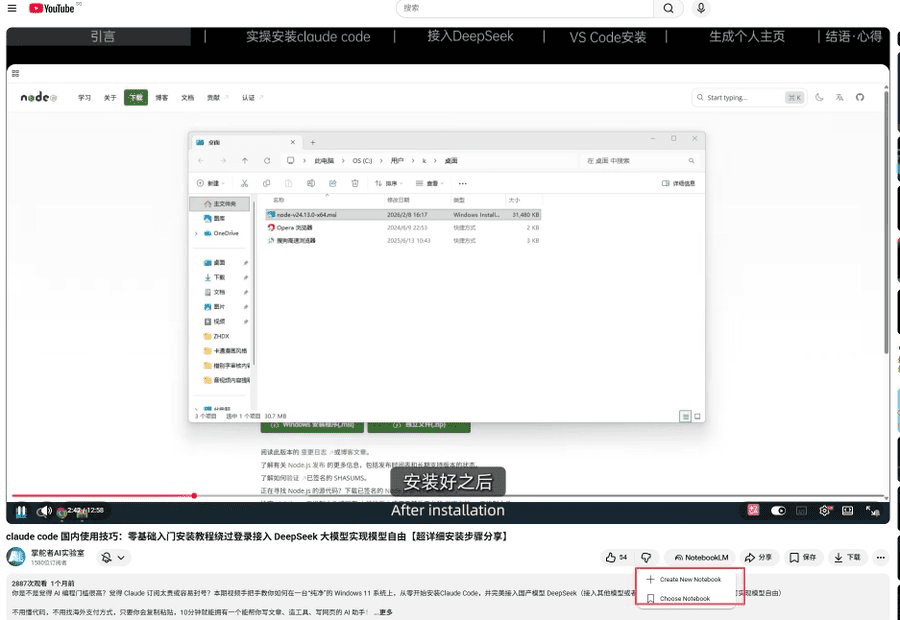The height and width of the screenshot is (620, 900).
Task: Select Create New Notebook menu entry
Action: 685,579
